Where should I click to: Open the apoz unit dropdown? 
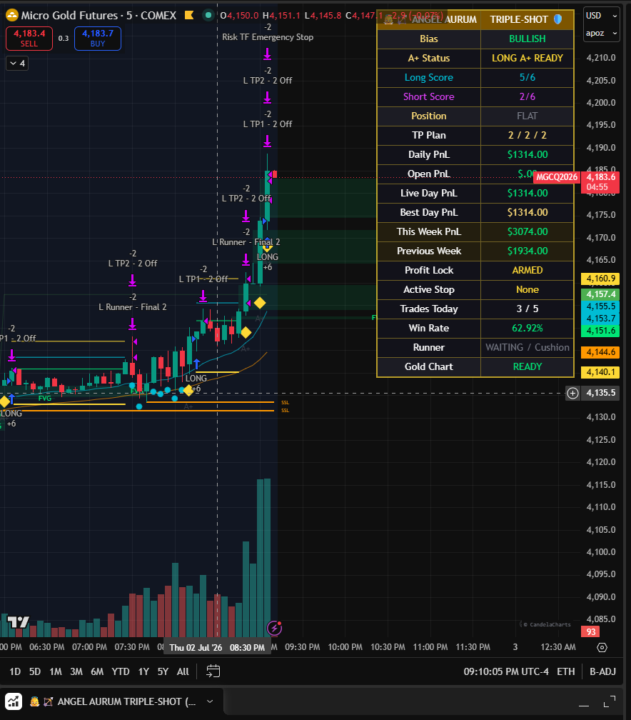[601, 33]
